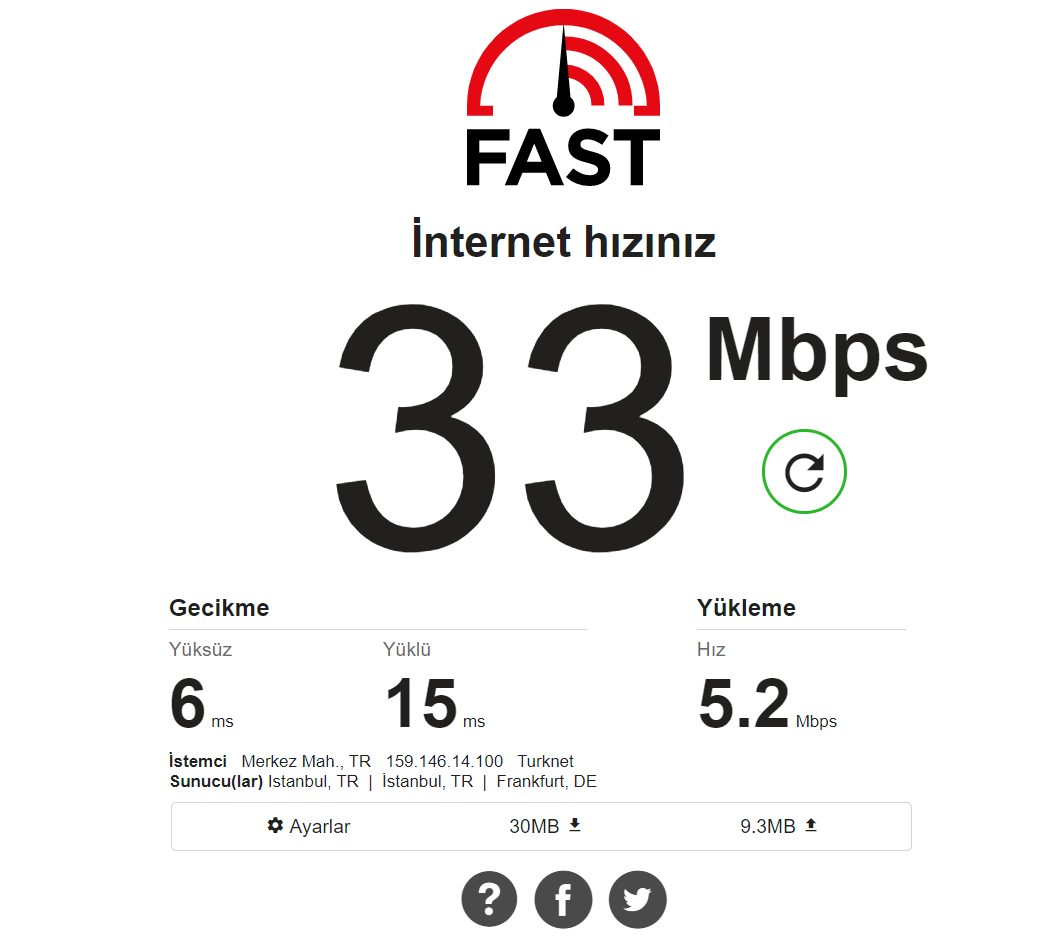Viewport: 1052px width, 942px height.
Task: Click the 6 ms unloaded latency value
Action: click(201, 703)
